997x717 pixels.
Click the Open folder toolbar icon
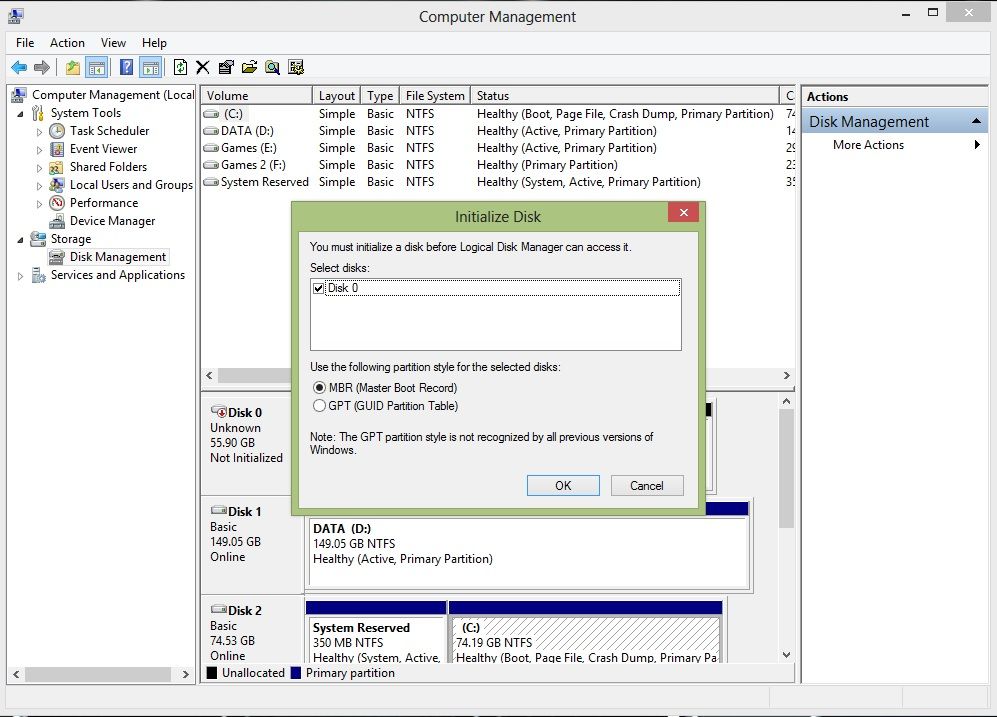249,67
